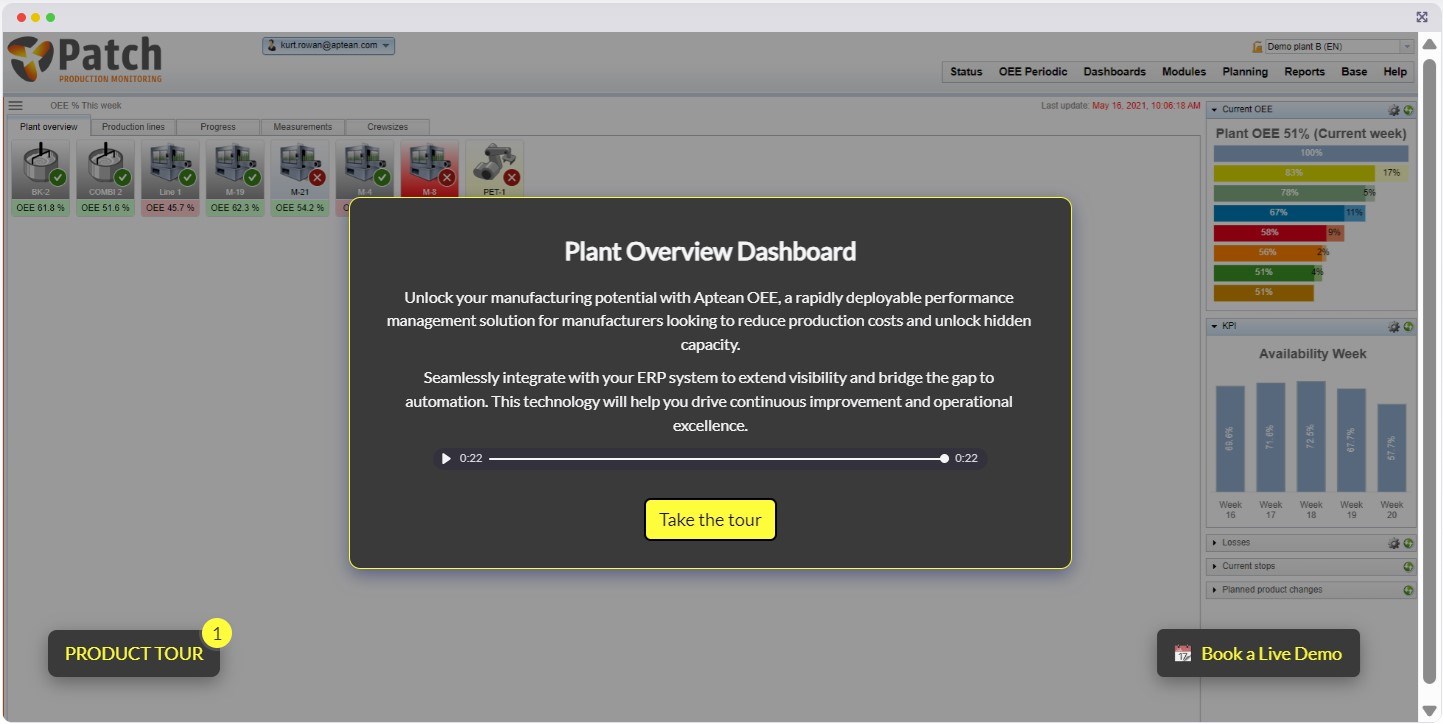Click the blue 67% OEE bar
The width and height of the screenshot is (1443, 724).
[x=1279, y=213]
